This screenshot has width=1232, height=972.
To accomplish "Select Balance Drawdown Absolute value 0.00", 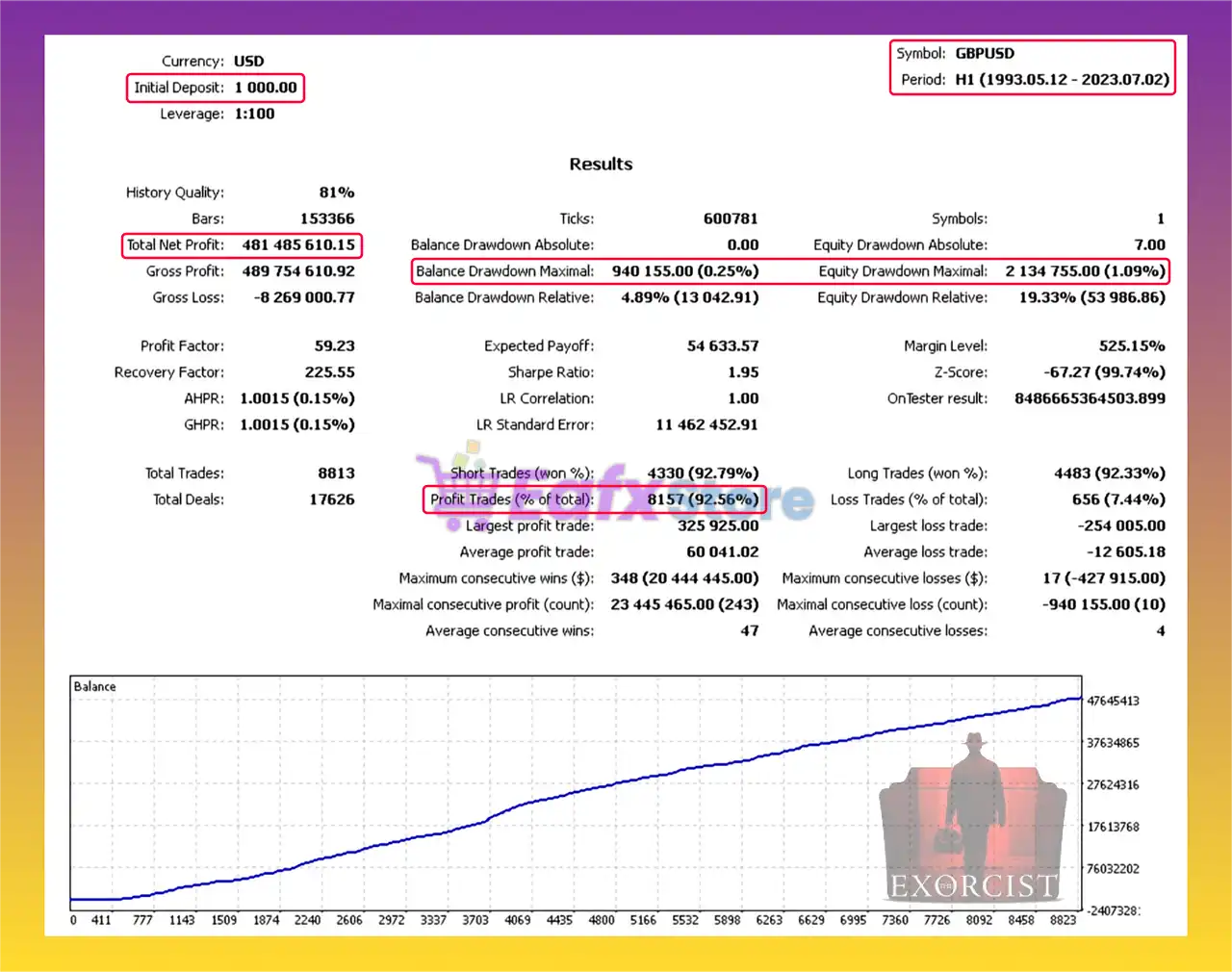I will [x=743, y=245].
